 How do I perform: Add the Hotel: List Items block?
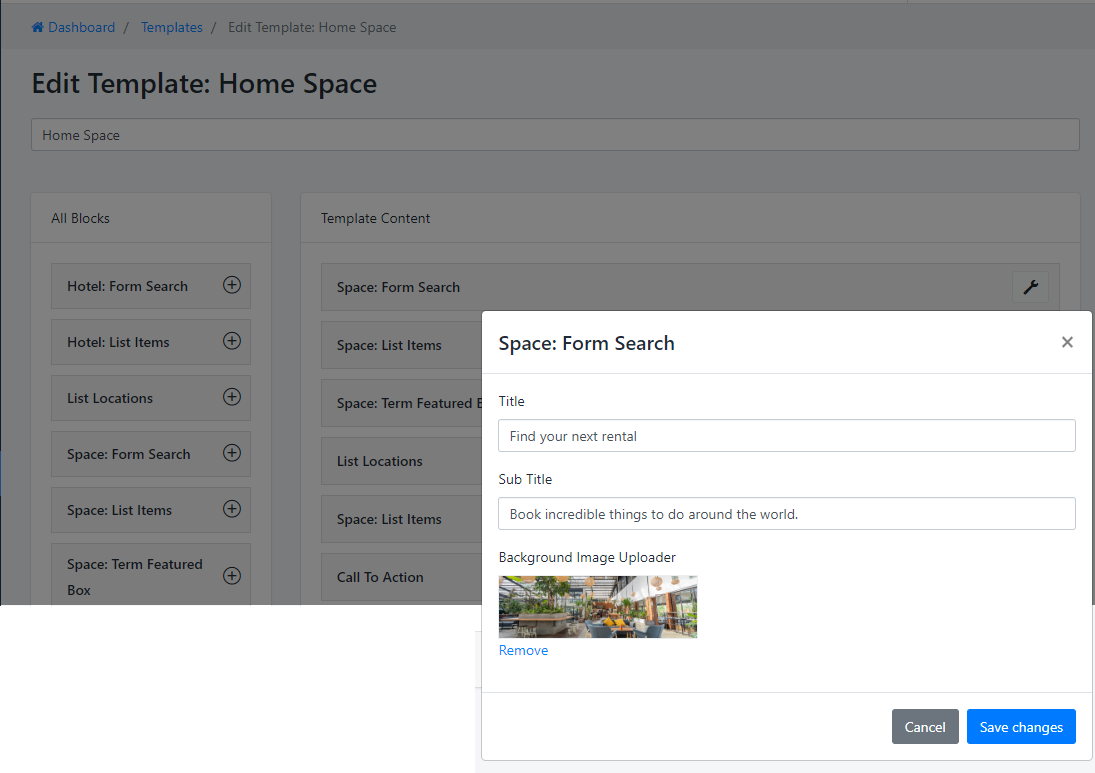click(231, 341)
